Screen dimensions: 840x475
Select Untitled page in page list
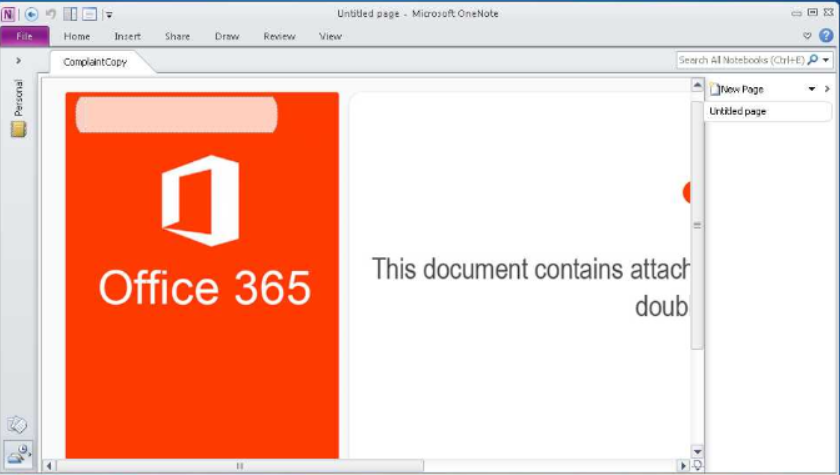[x=767, y=111]
